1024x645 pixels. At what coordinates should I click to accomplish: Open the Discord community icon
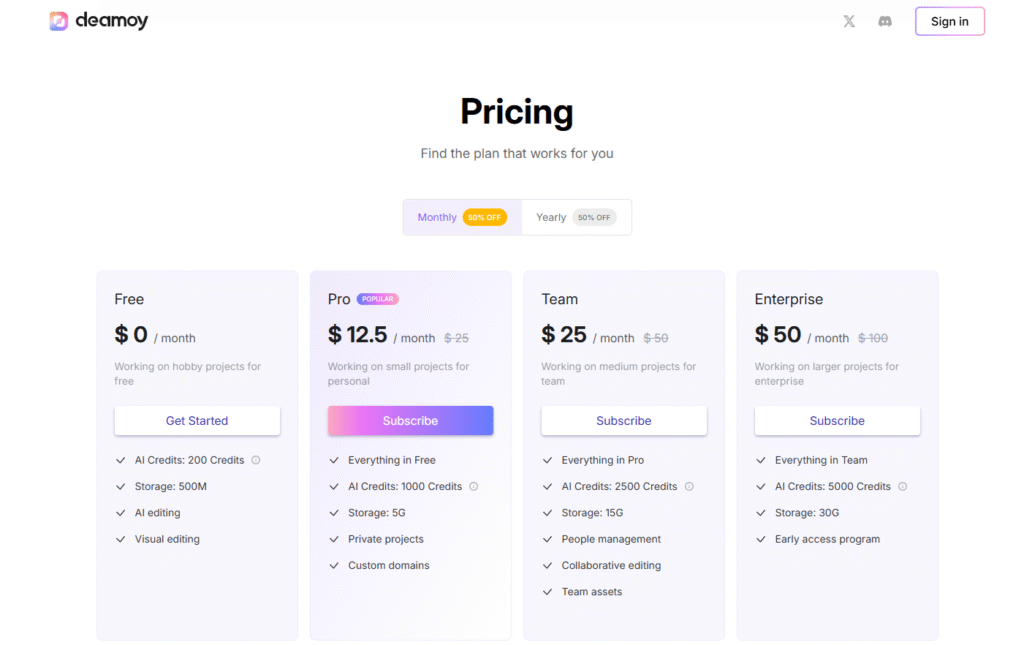pyautogui.click(x=885, y=21)
